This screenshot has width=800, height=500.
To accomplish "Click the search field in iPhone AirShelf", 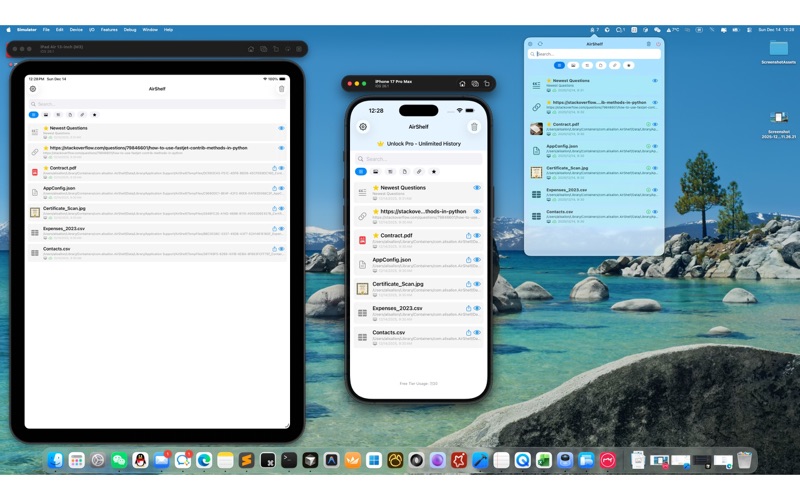I will click(418, 158).
